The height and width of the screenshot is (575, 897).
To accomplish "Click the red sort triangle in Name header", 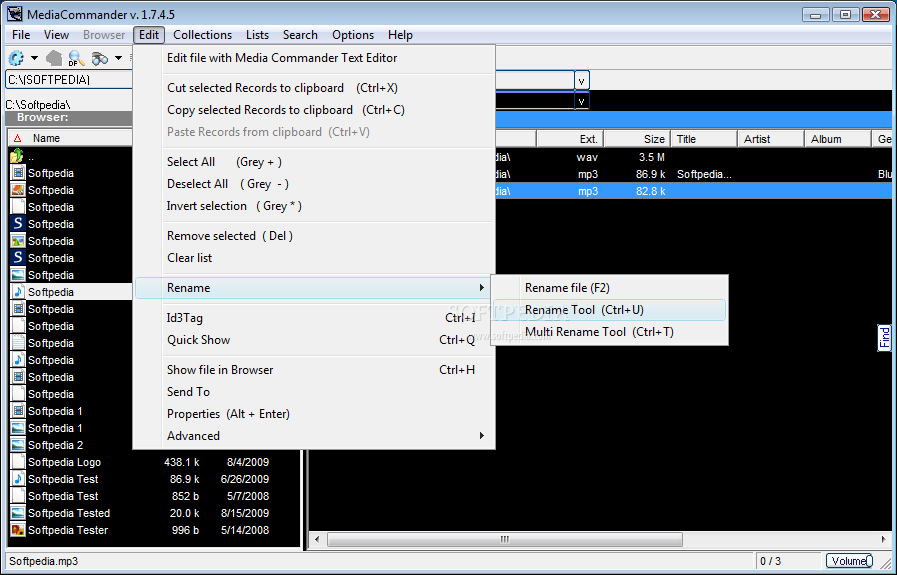I will [x=18, y=138].
